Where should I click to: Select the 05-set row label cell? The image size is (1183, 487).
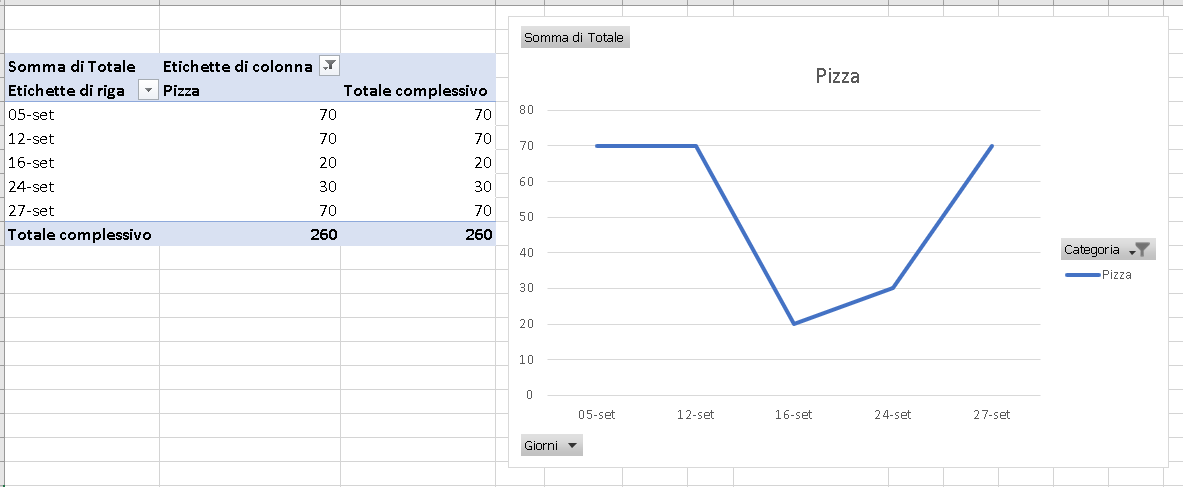[82, 115]
